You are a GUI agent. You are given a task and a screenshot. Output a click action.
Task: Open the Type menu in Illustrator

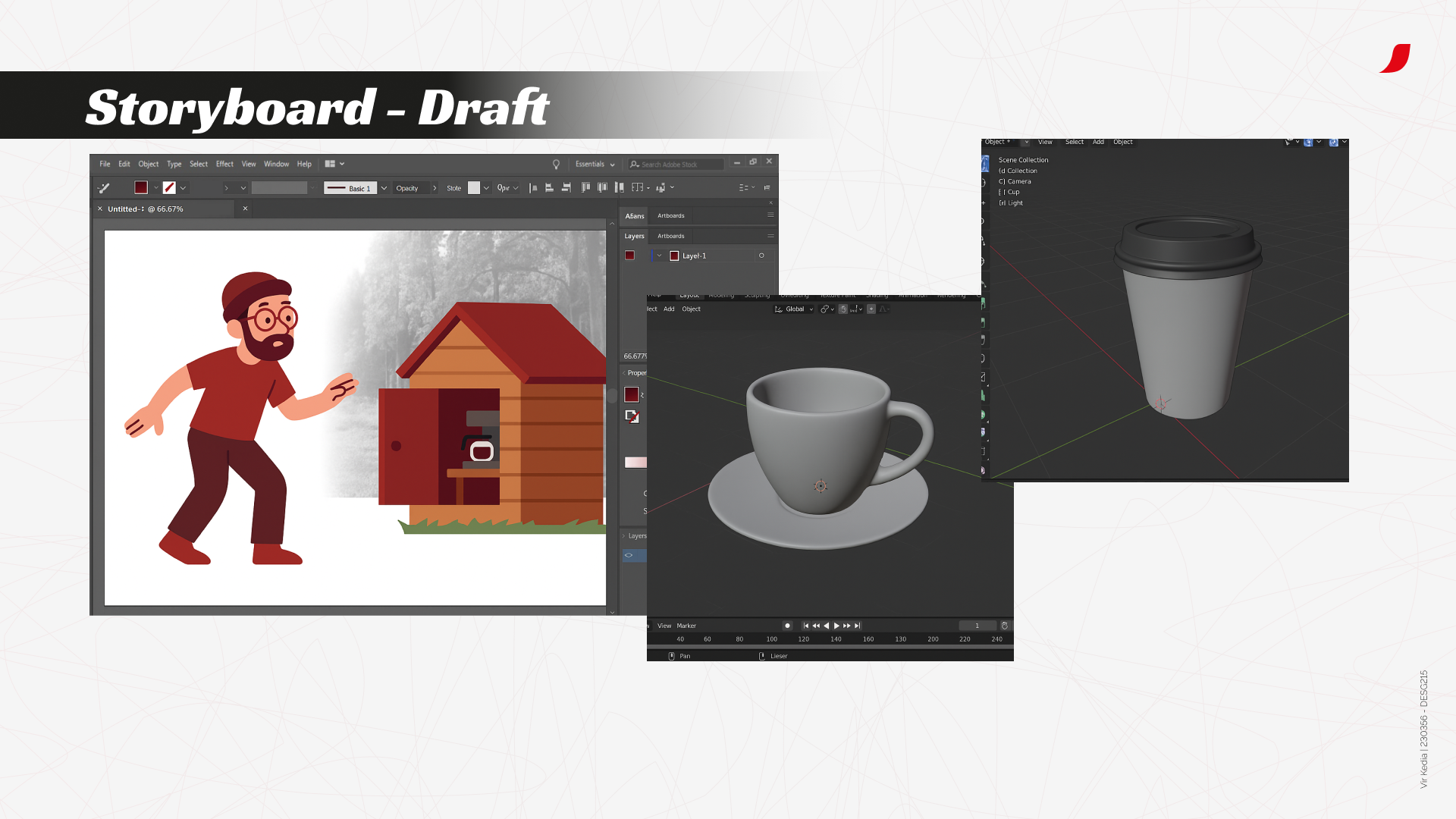click(174, 164)
